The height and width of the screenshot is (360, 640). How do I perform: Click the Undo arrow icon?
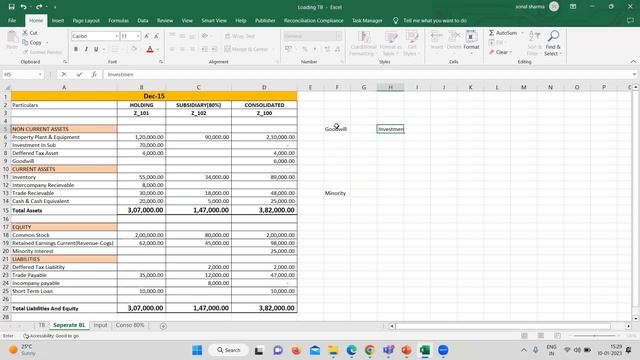tap(23, 7)
